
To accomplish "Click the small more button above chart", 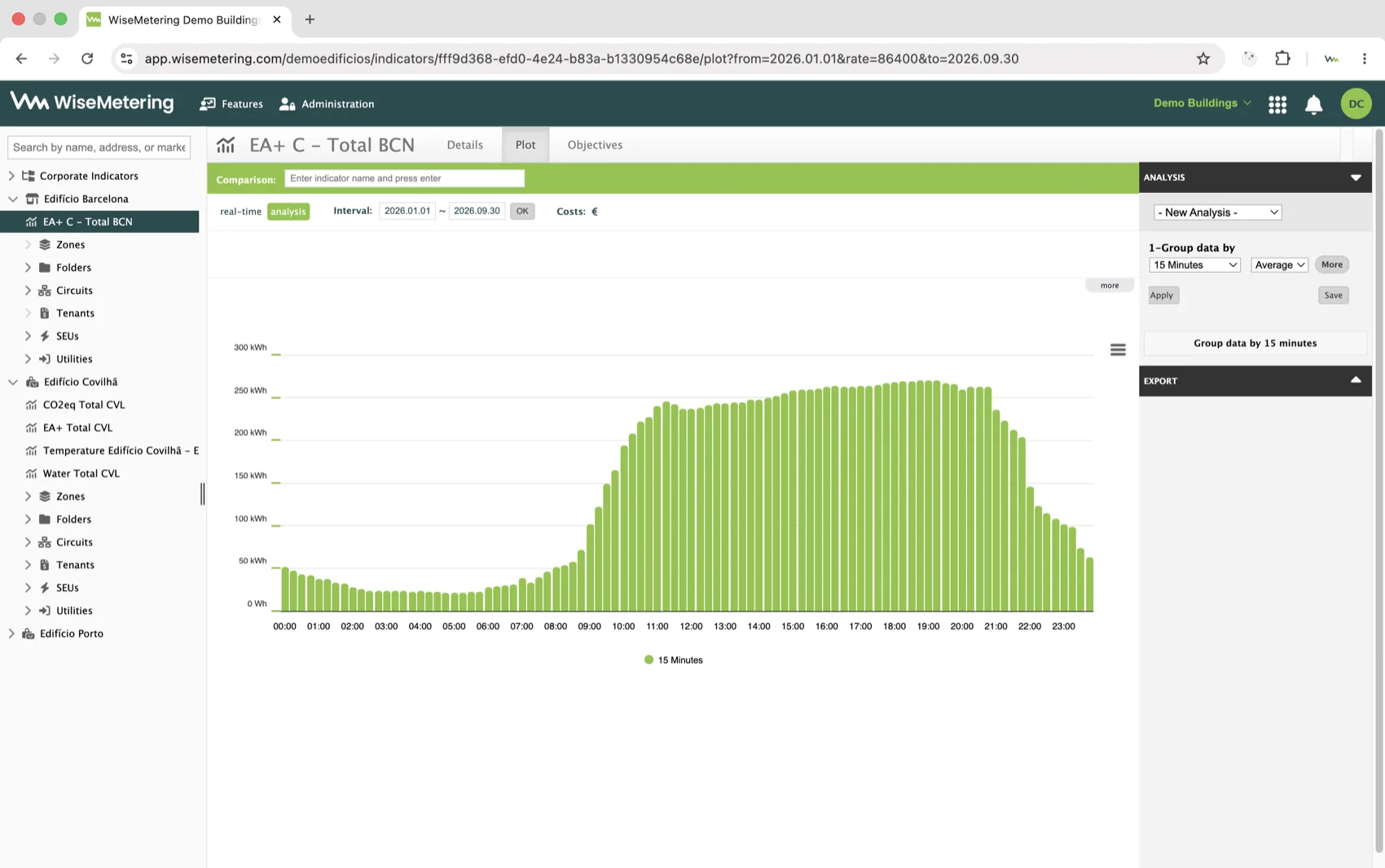I will pos(1110,286).
